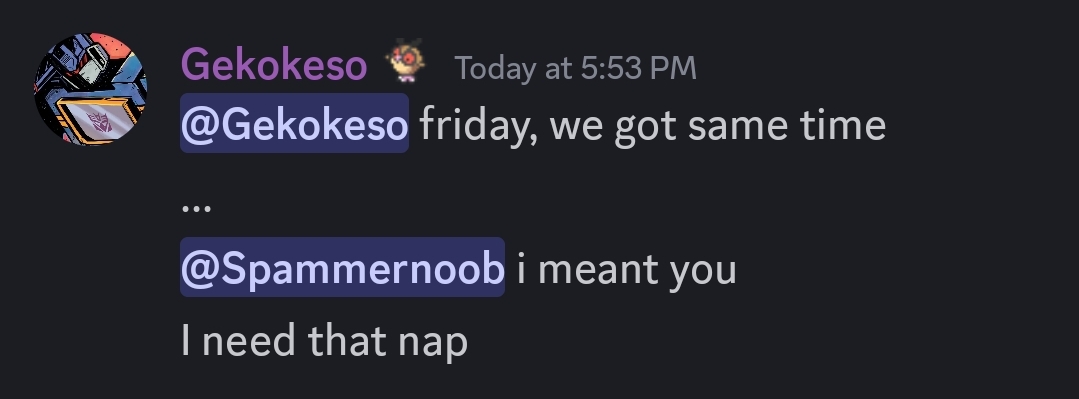Click the purple Gekokeso username
The width and height of the screenshot is (1079, 399).
(274, 67)
